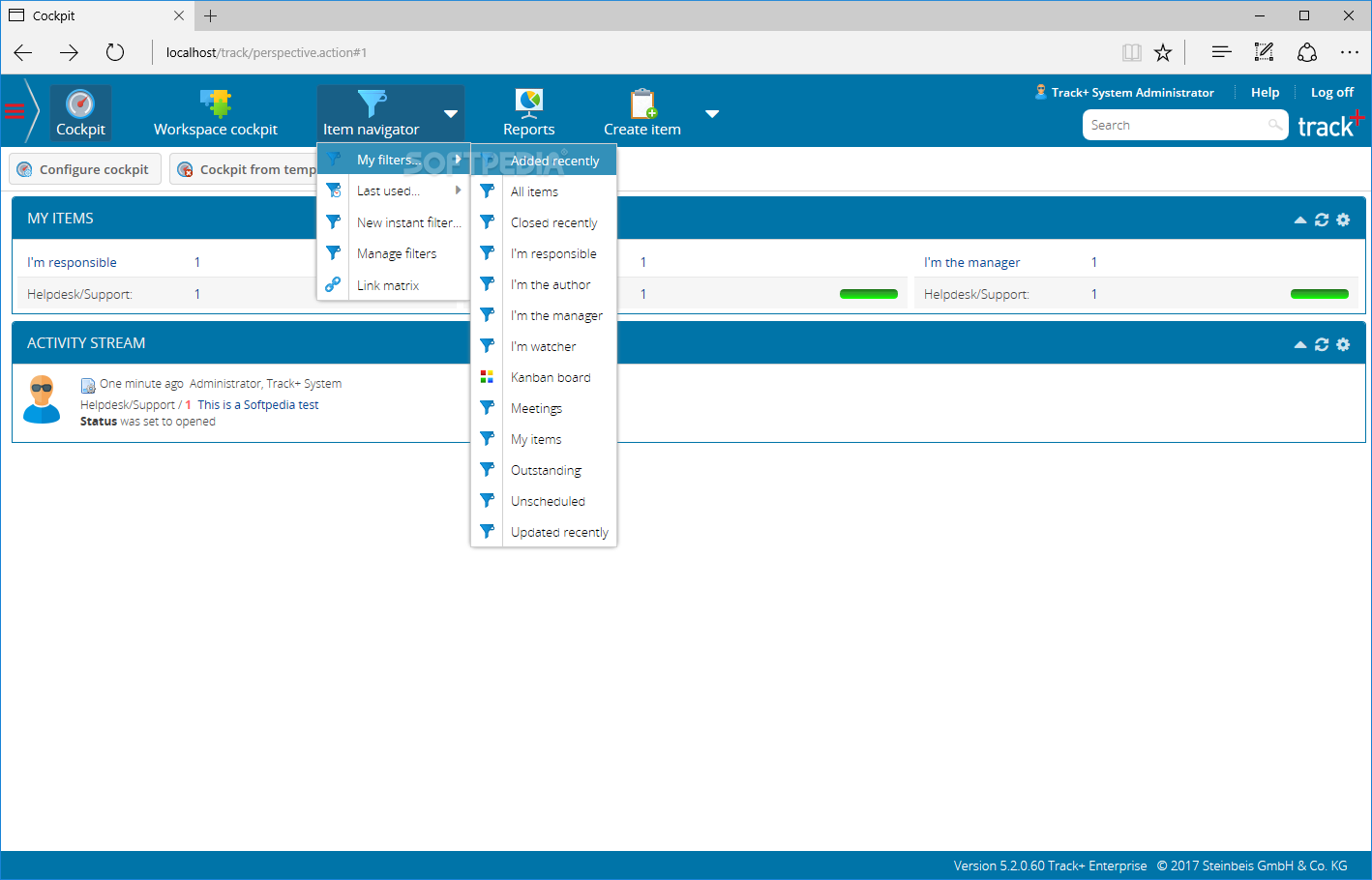Image resolution: width=1372 pixels, height=880 pixels.
Task: Click Configure cockpit button
Action: click(85, 169)
